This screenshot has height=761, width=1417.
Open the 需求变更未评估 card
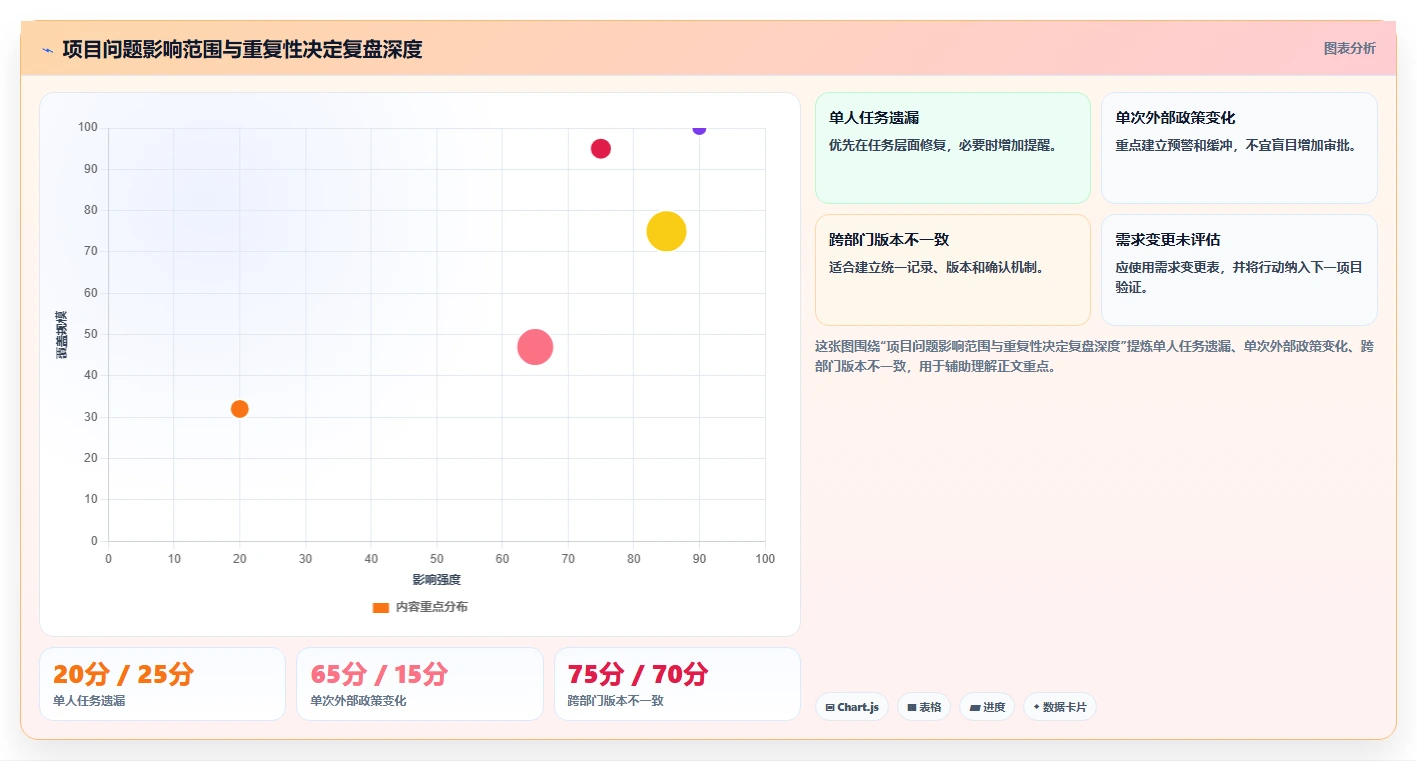click(1239, 270)
